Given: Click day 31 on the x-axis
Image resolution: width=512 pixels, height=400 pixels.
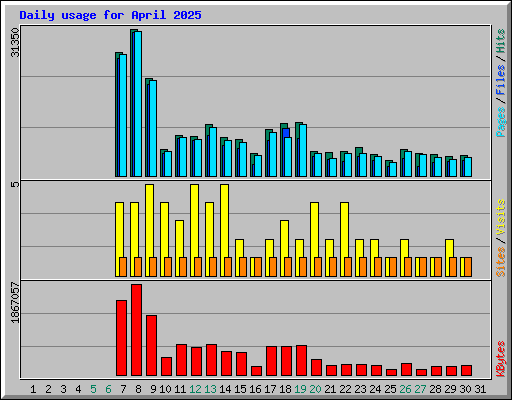Looking at the screenshot, I should (480, 389).
